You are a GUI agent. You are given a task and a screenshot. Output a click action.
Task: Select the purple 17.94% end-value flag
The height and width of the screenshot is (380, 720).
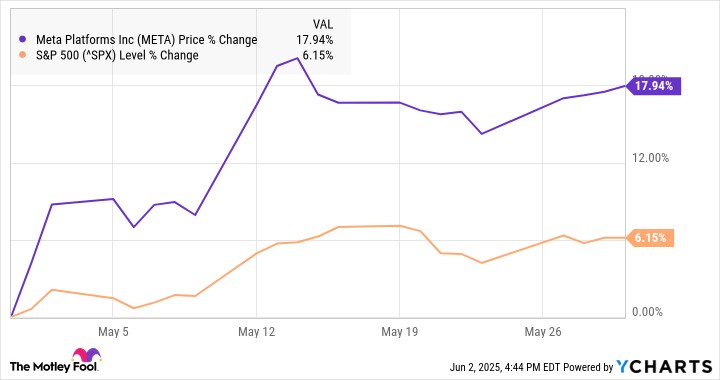(653, 86)
